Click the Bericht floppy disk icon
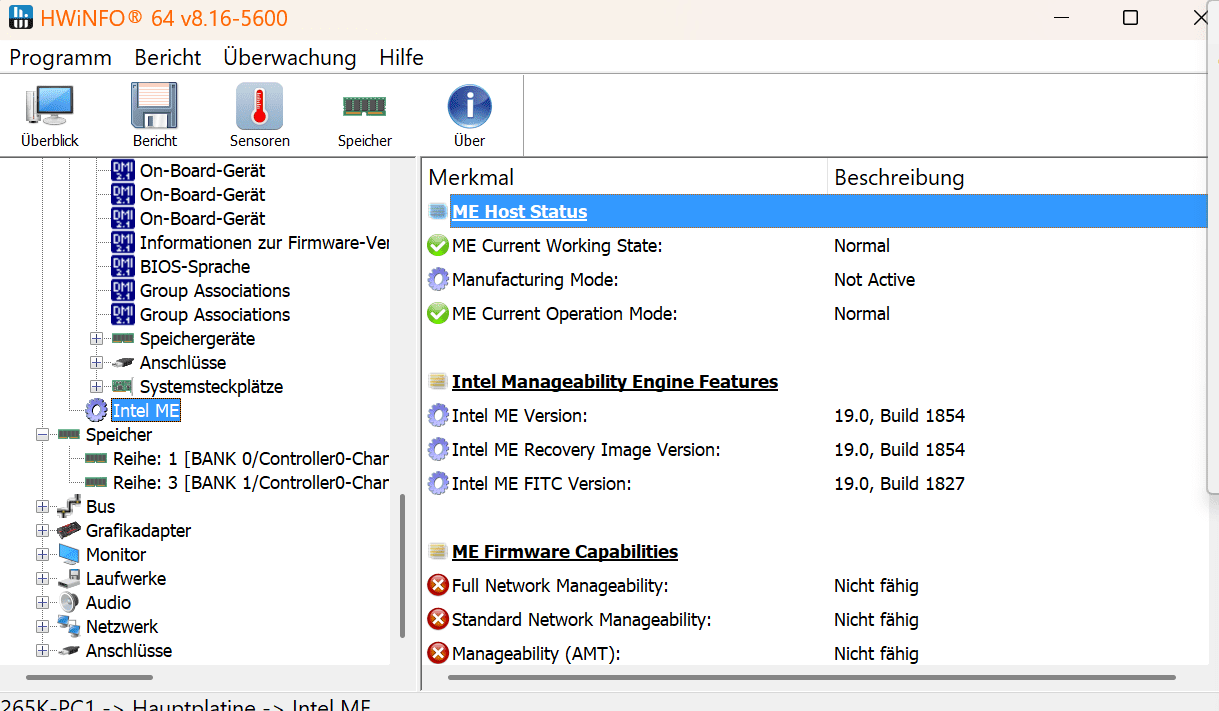Image resolution: width=1219 pixels, height=711 pixels. [x=154, y=106]
